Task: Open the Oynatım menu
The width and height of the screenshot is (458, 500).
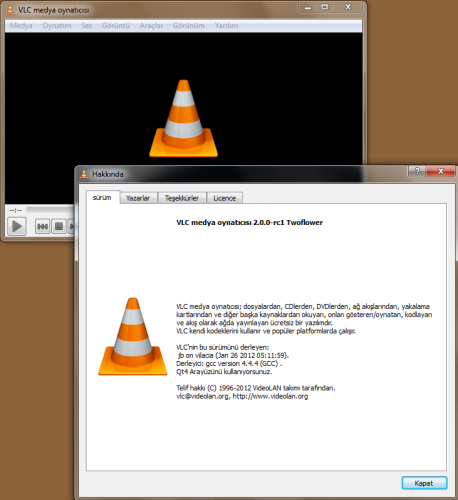Action: (x=57, y=26)
